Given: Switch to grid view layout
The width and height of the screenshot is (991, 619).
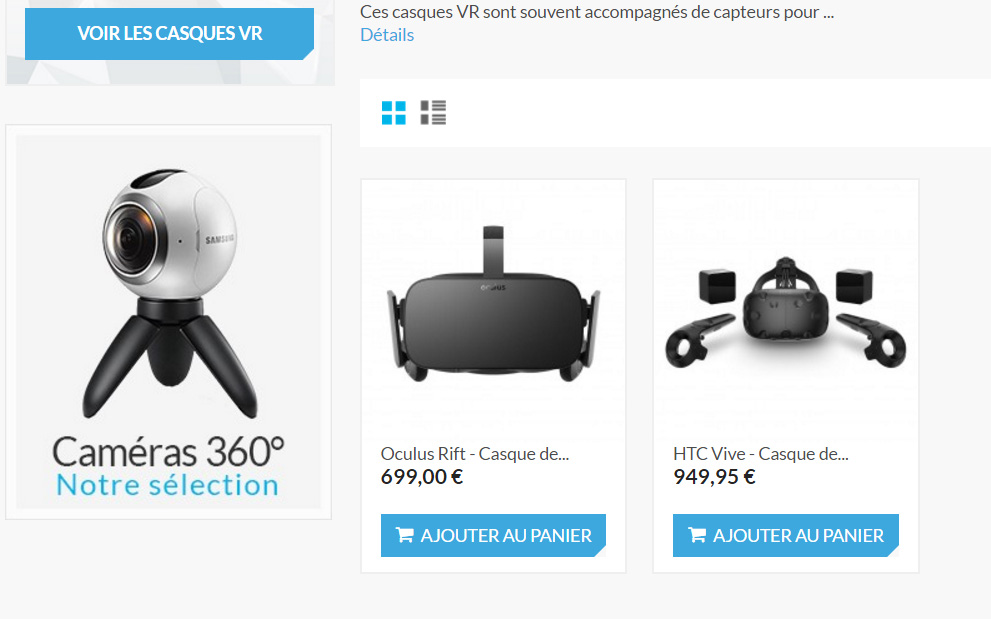Looking at the screenshot, I should pyautogui.click(x=394, y=113).
